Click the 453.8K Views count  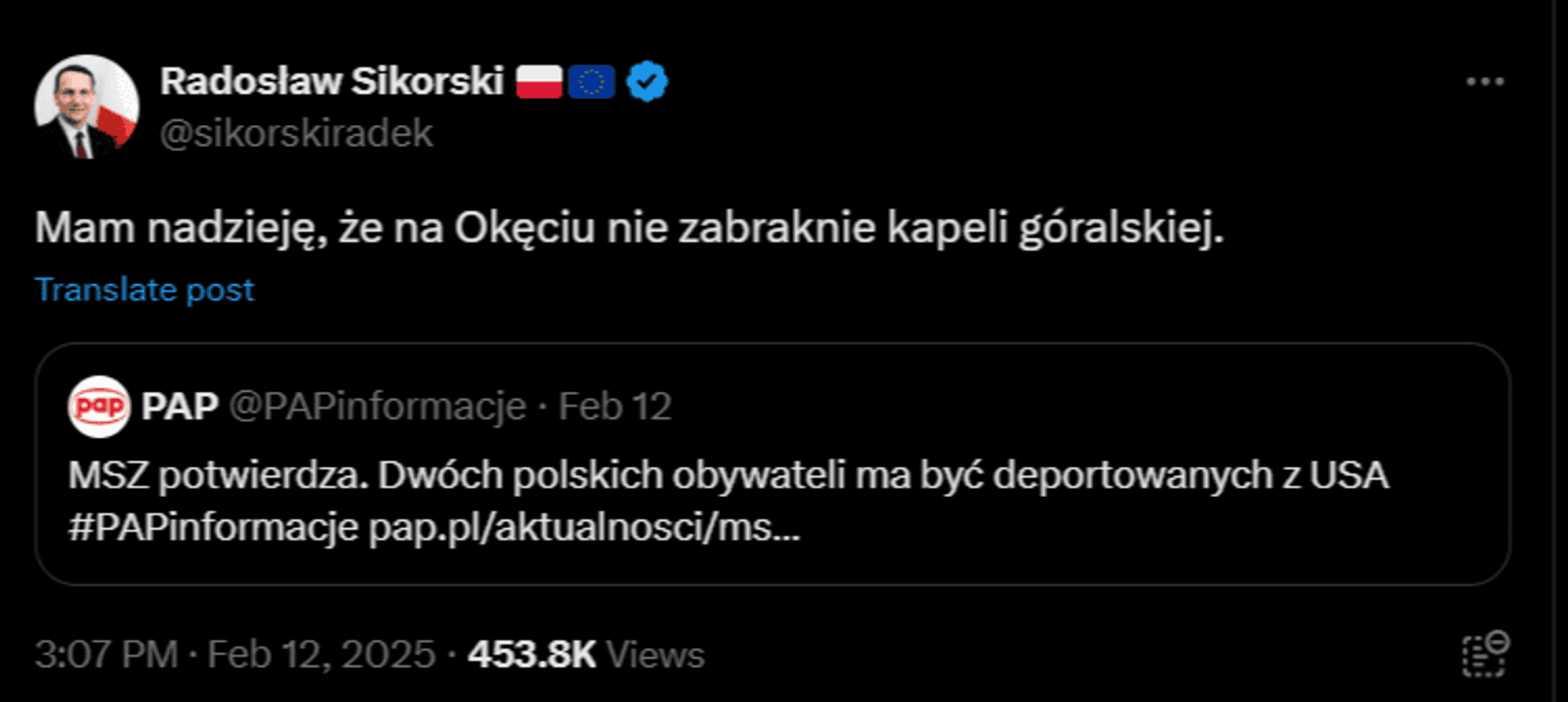coord(586,655)
